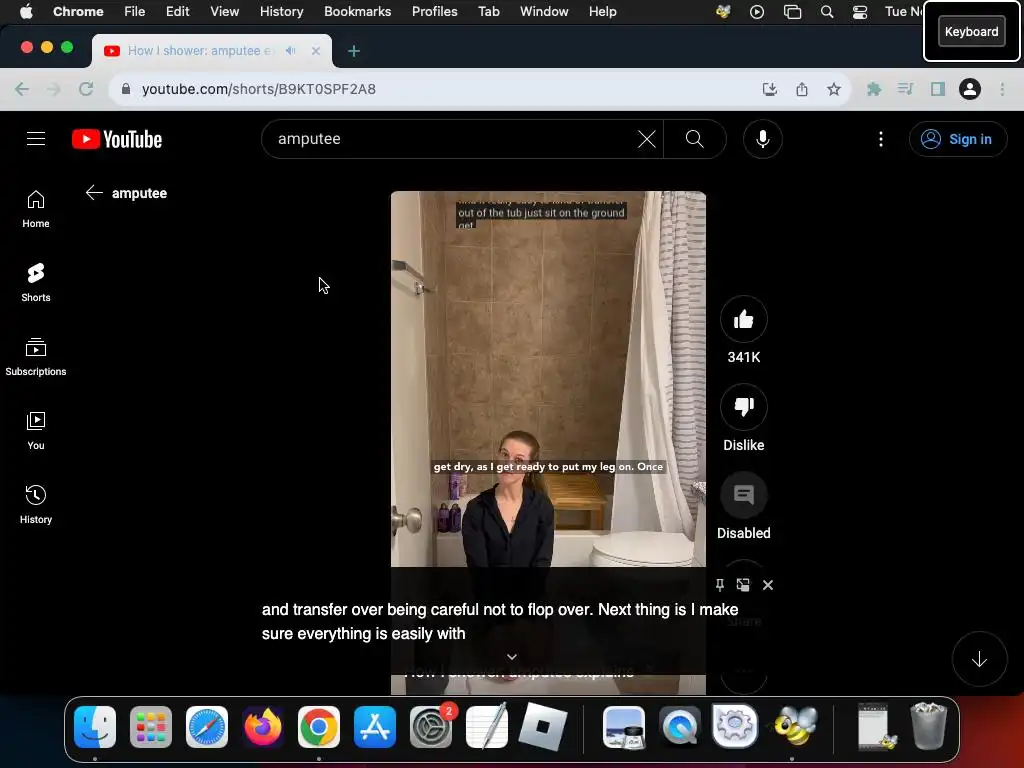Expand live caption with chevron

[512, 656]
